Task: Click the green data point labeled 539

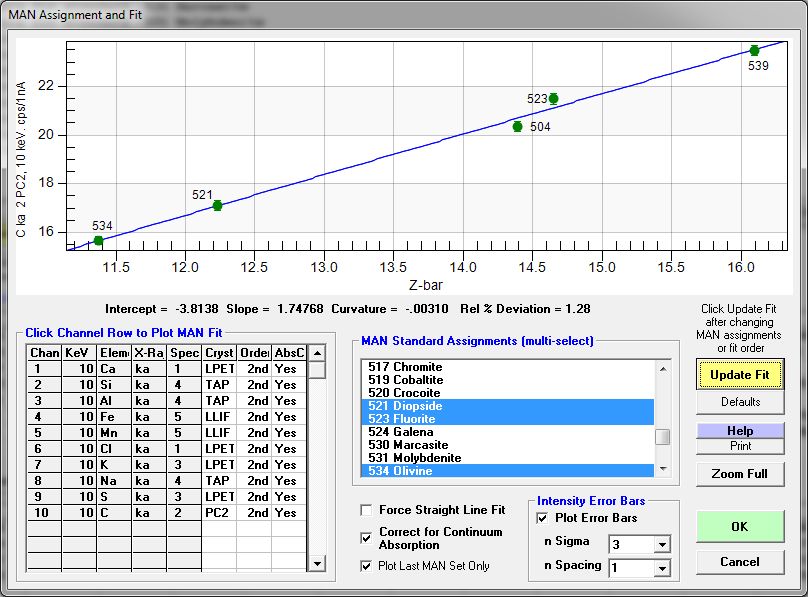Action: pos(754,50)
